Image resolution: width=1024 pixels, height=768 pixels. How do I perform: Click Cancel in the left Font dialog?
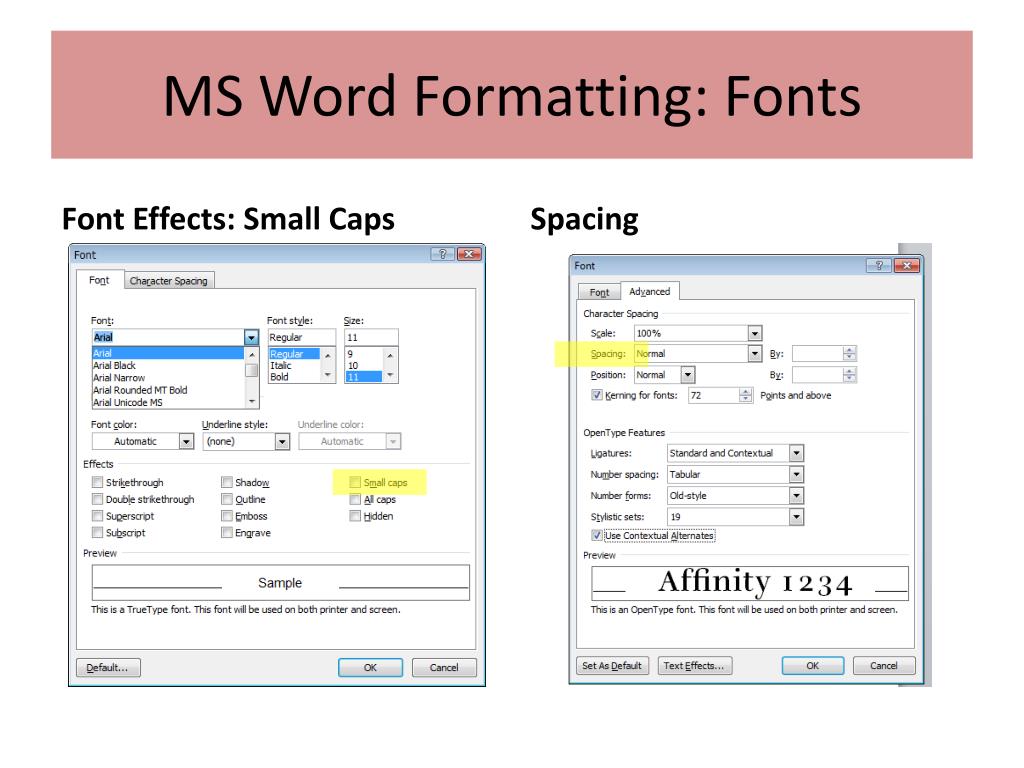(444, 667)
